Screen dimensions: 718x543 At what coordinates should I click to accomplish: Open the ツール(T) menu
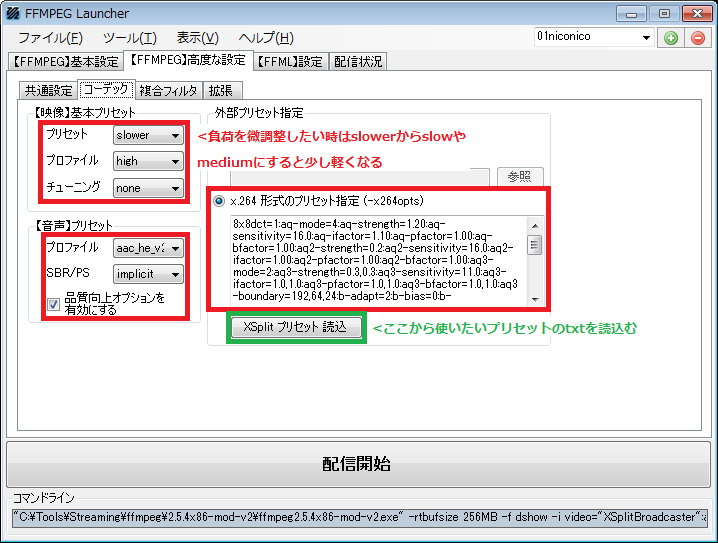click(130, 38)
